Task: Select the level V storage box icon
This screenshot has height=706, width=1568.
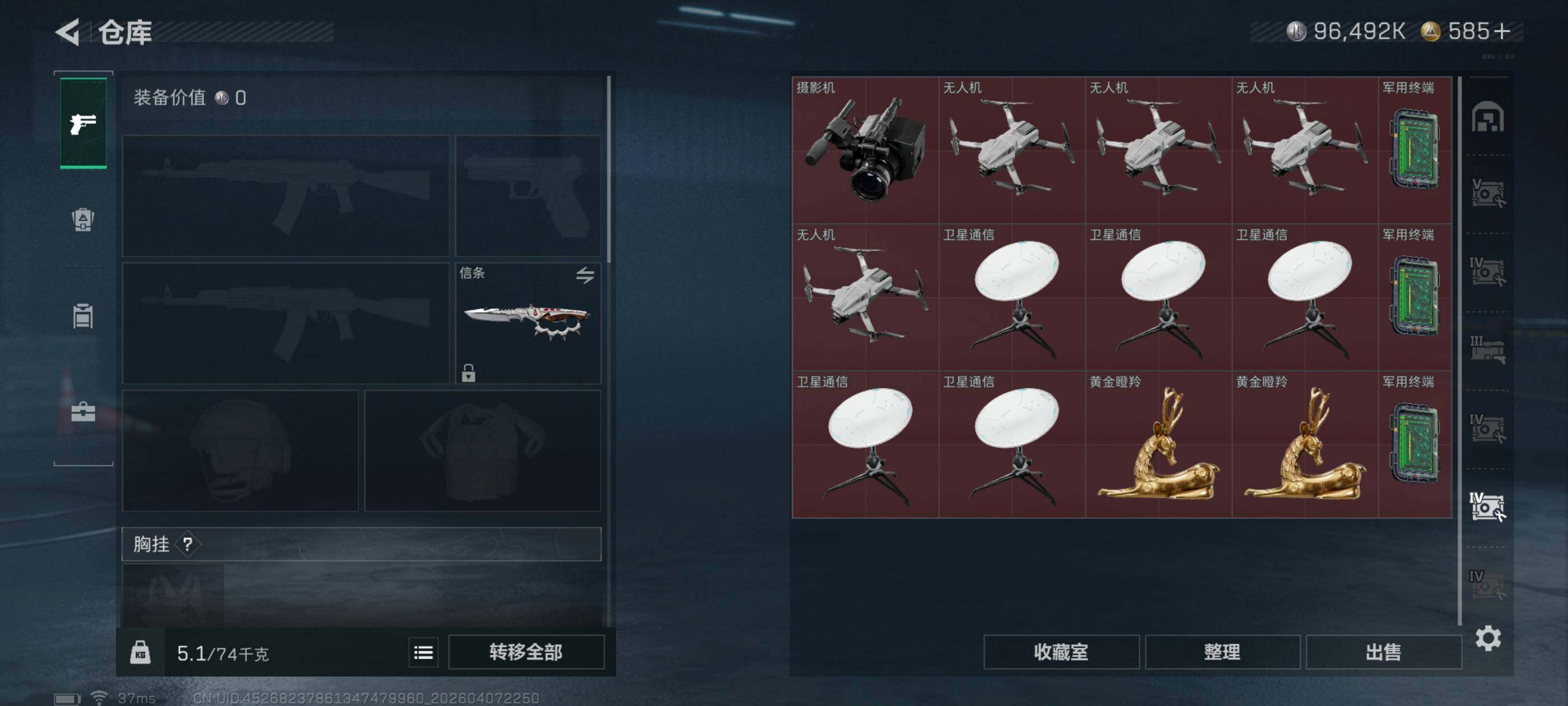Action: 1488,193
